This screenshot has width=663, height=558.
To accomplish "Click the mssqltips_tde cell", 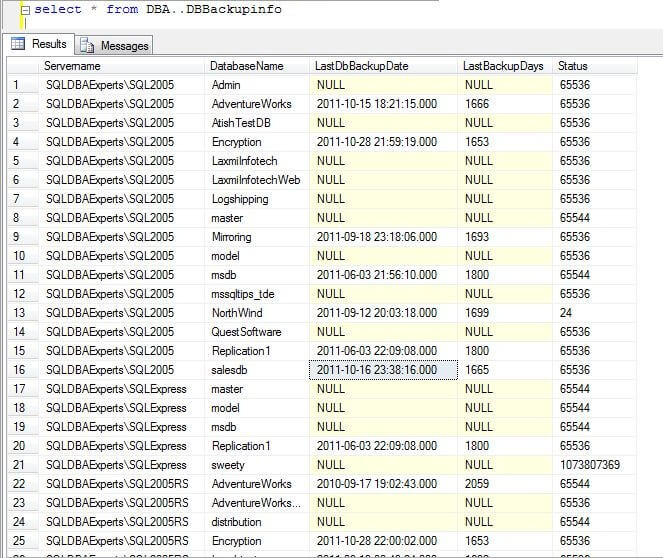I will coord(257,294).
